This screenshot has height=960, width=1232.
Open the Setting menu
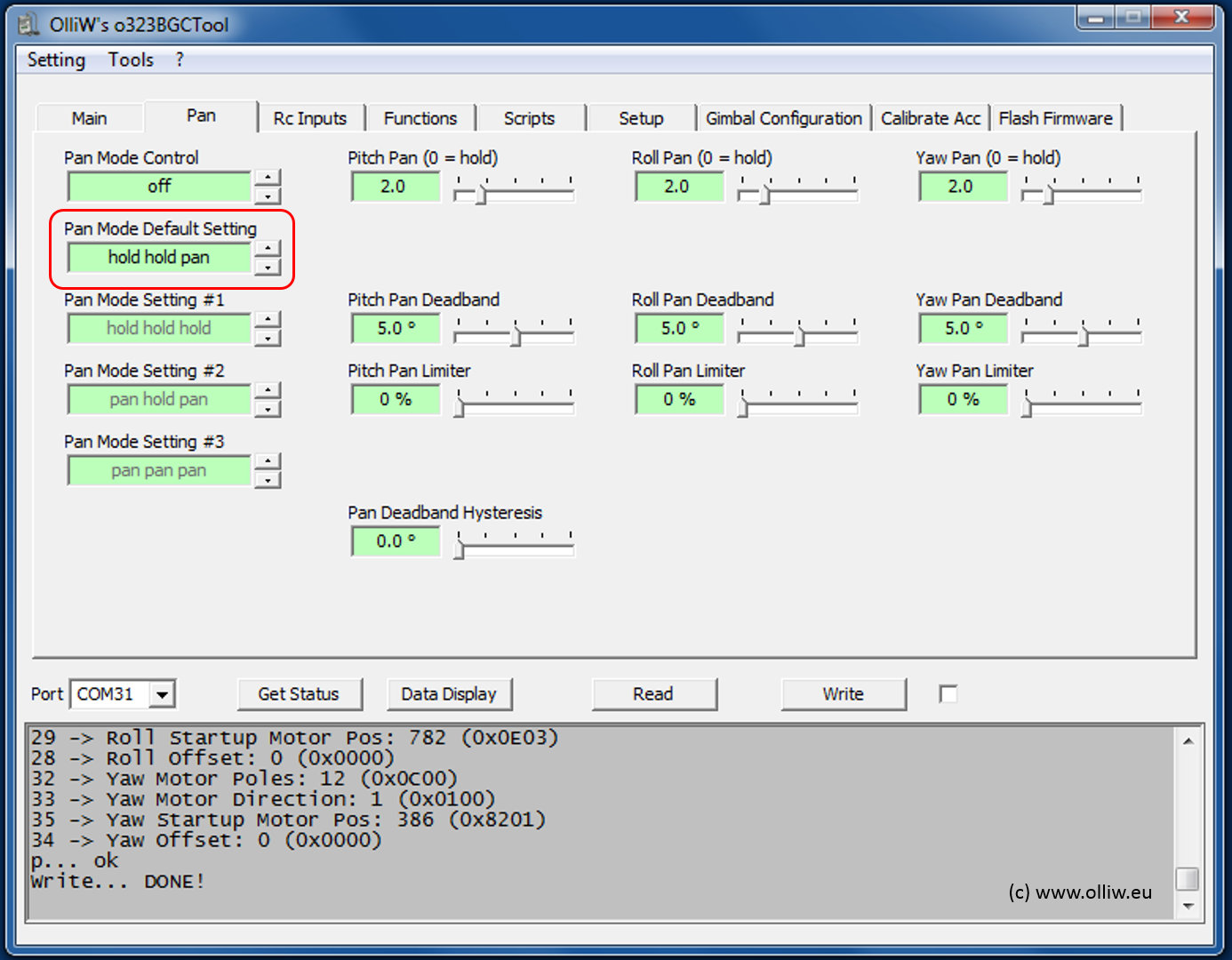[x=56, y=60]
